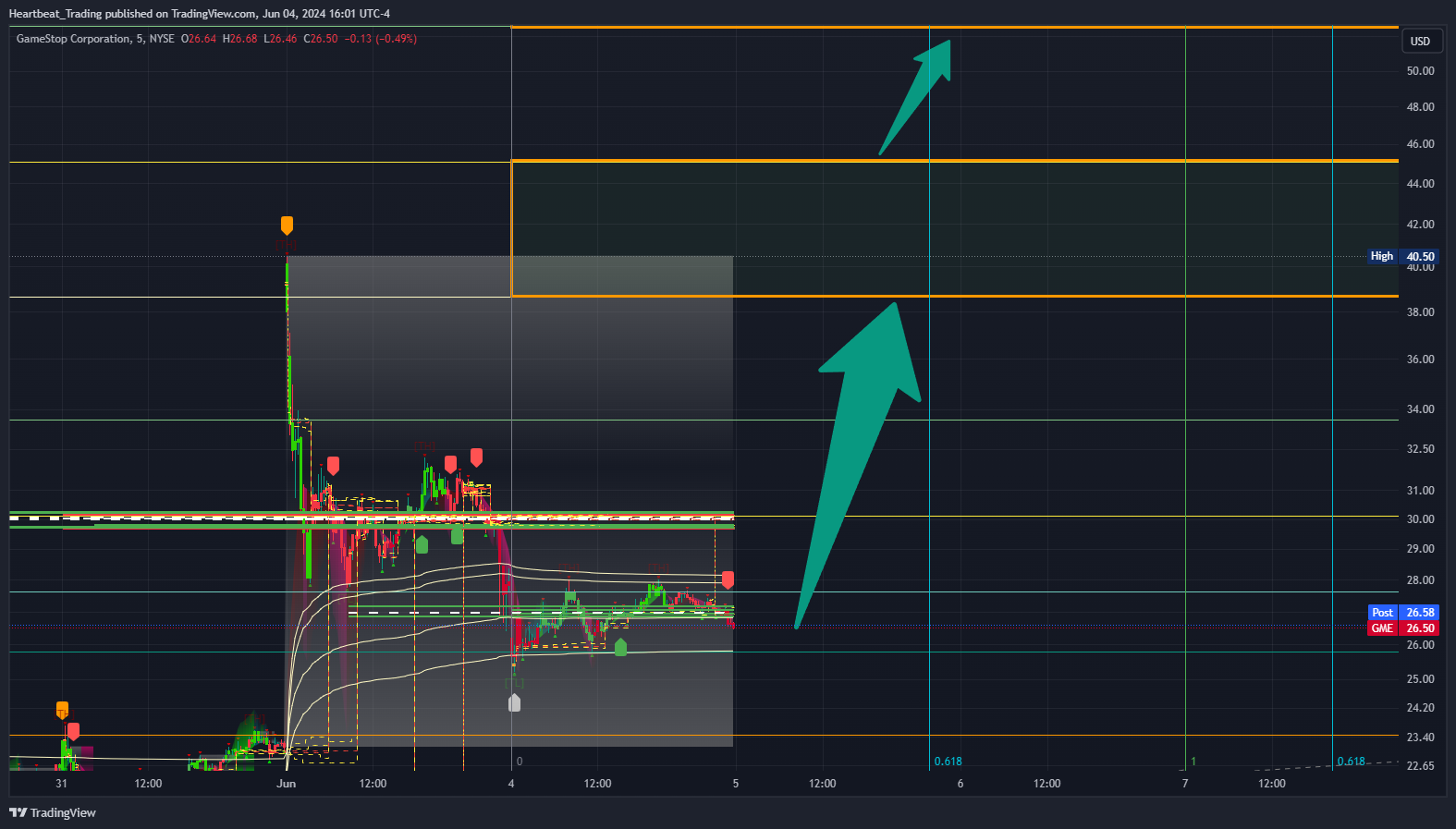Image resolution: width=1456 pixels, height=829 pixels.
Task: Click the 30.00 price axis label
Action: 1420,518
